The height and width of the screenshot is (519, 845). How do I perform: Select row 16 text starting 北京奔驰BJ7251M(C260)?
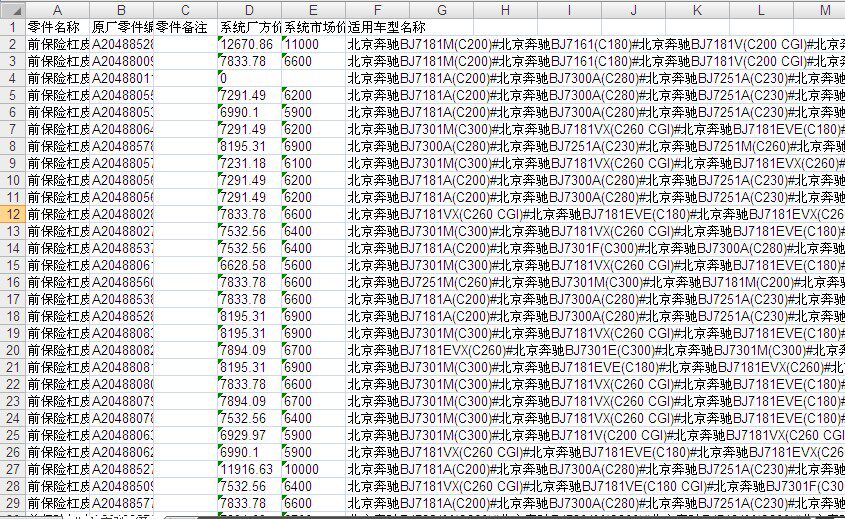click(596, 282)
